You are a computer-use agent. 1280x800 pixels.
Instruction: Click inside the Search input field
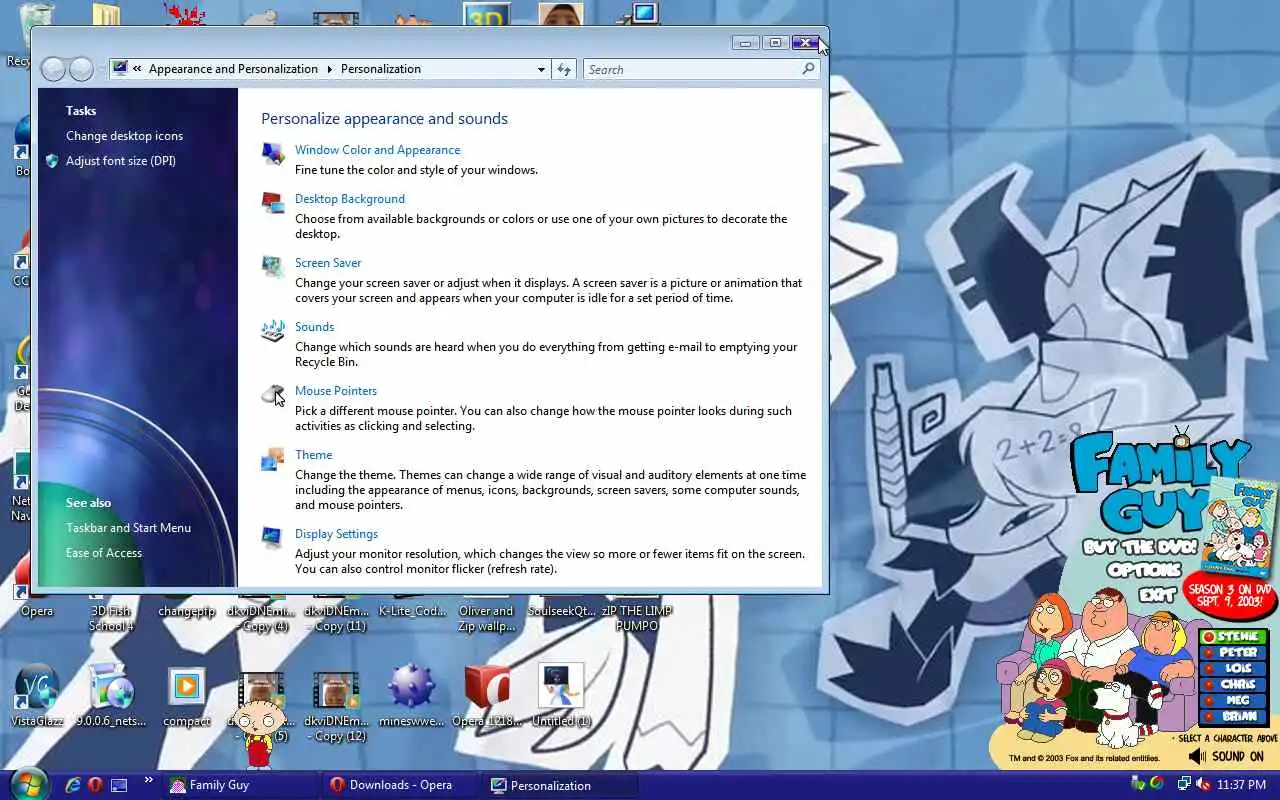pos(692,69)
